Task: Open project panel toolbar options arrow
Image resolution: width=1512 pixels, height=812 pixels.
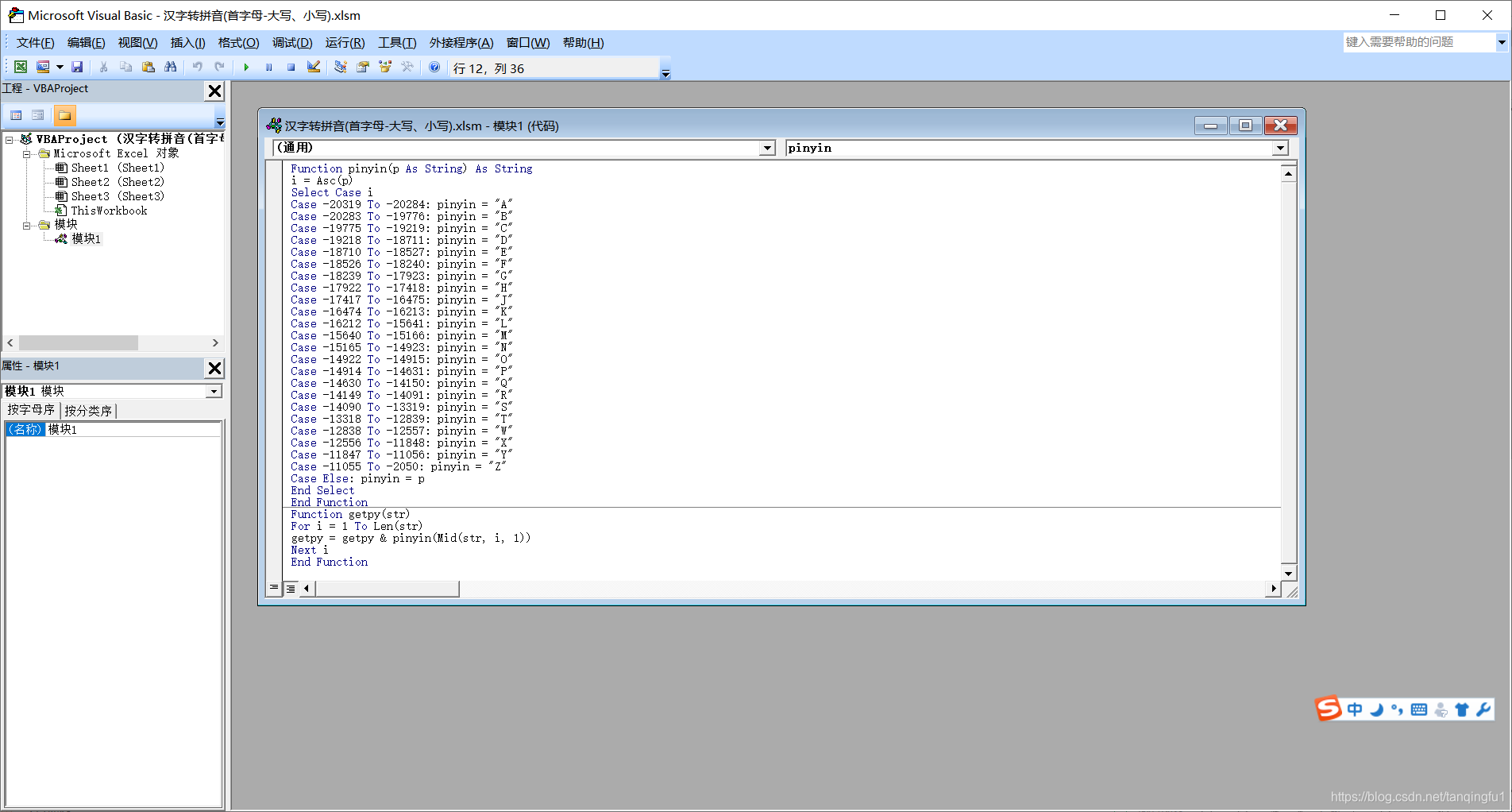Action: pos(220,122)
